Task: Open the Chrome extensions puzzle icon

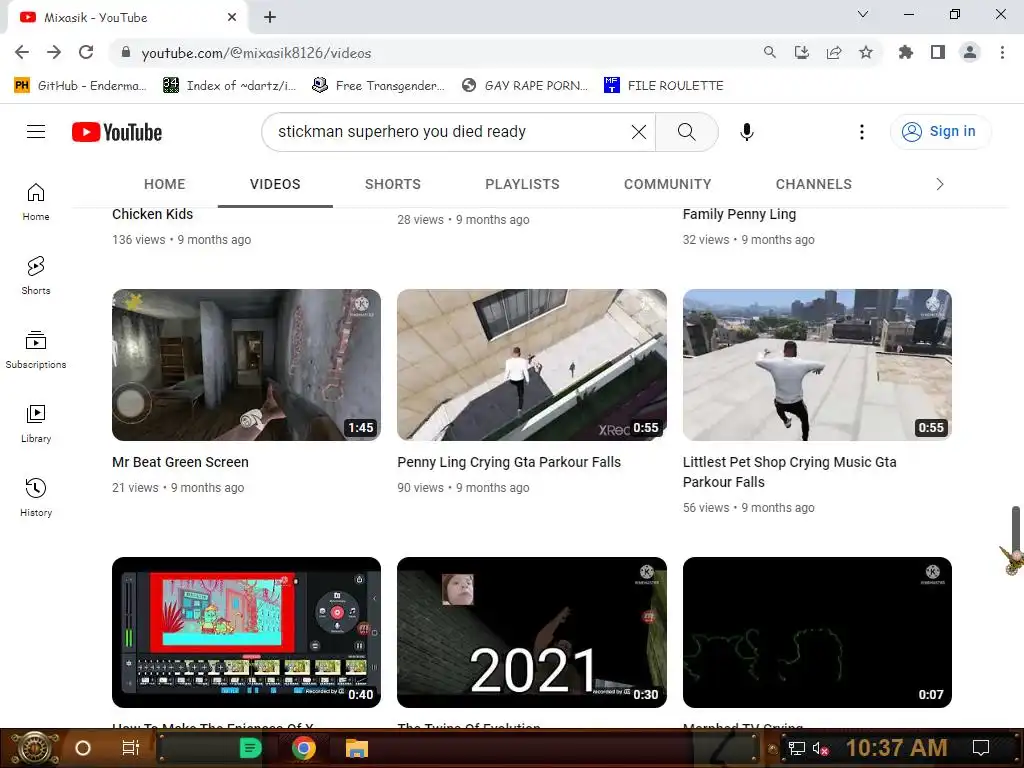Action: click(906, 52)
